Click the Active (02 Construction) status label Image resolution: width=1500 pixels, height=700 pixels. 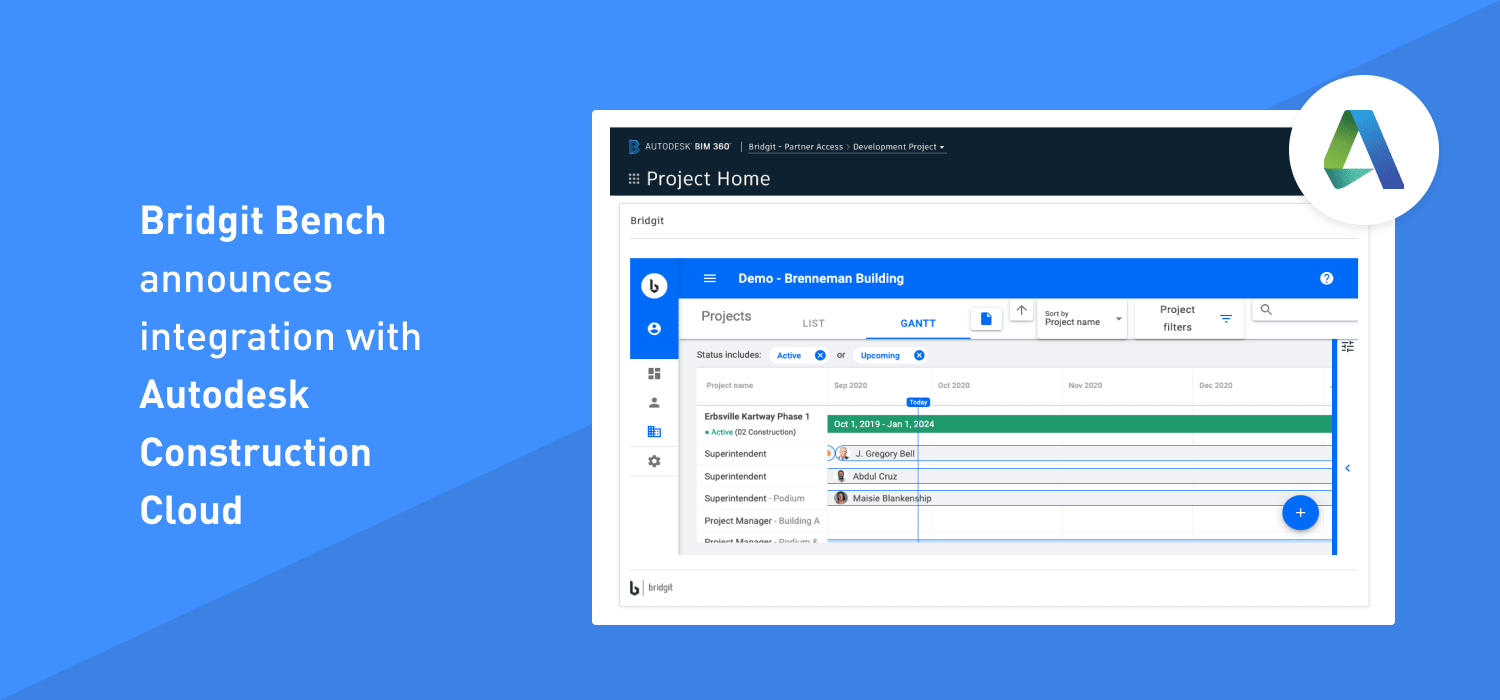click(750, 432)
